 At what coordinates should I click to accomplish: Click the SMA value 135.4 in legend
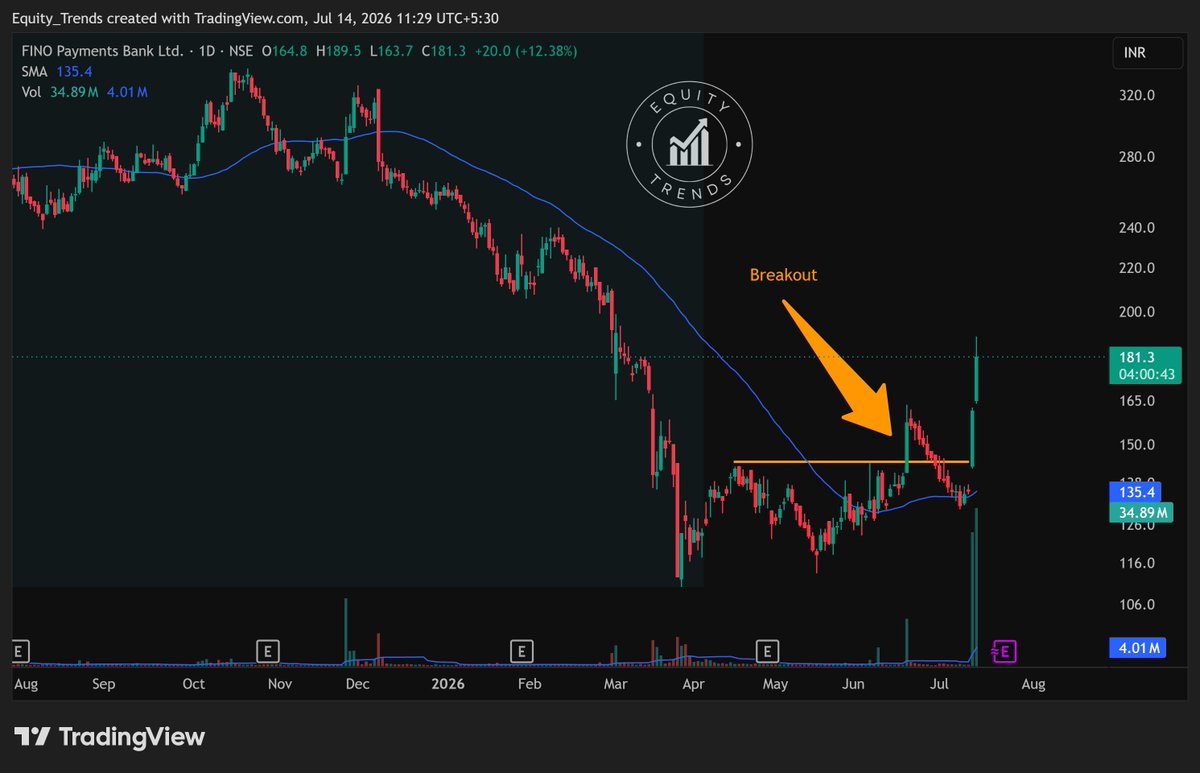(x=74, y=71)
